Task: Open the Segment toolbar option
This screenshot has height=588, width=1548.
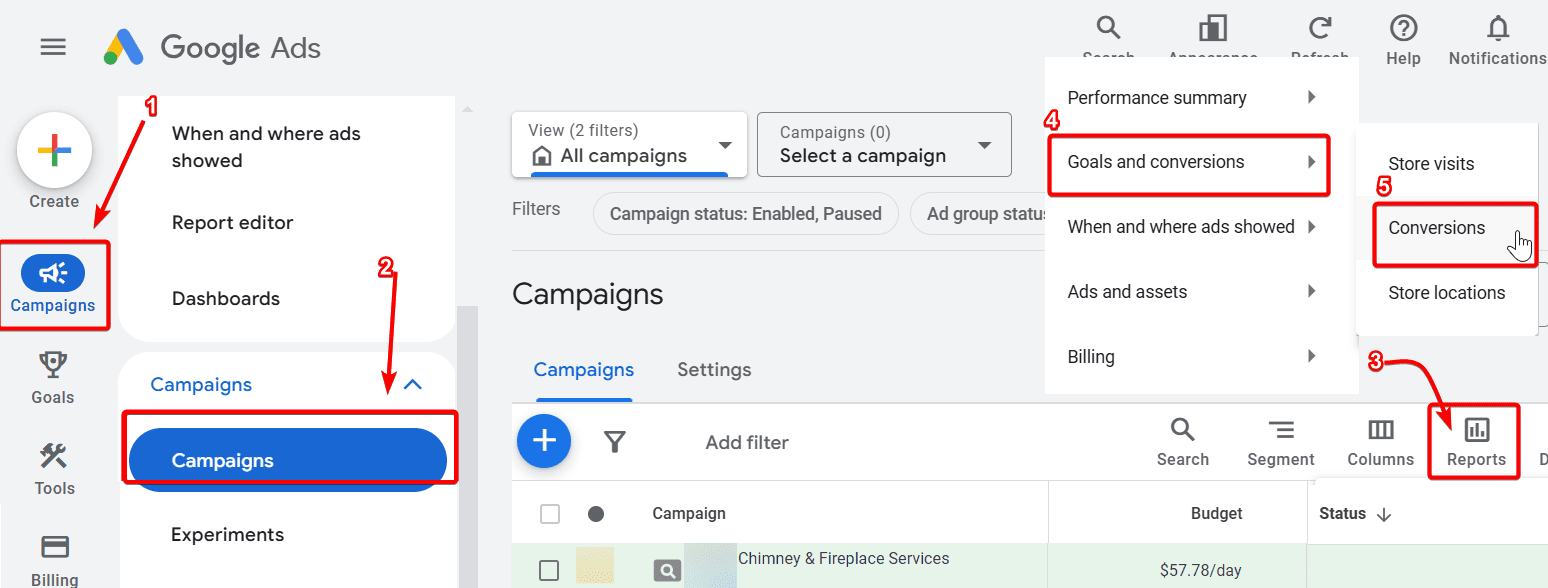Action: tap(1281, 442)
